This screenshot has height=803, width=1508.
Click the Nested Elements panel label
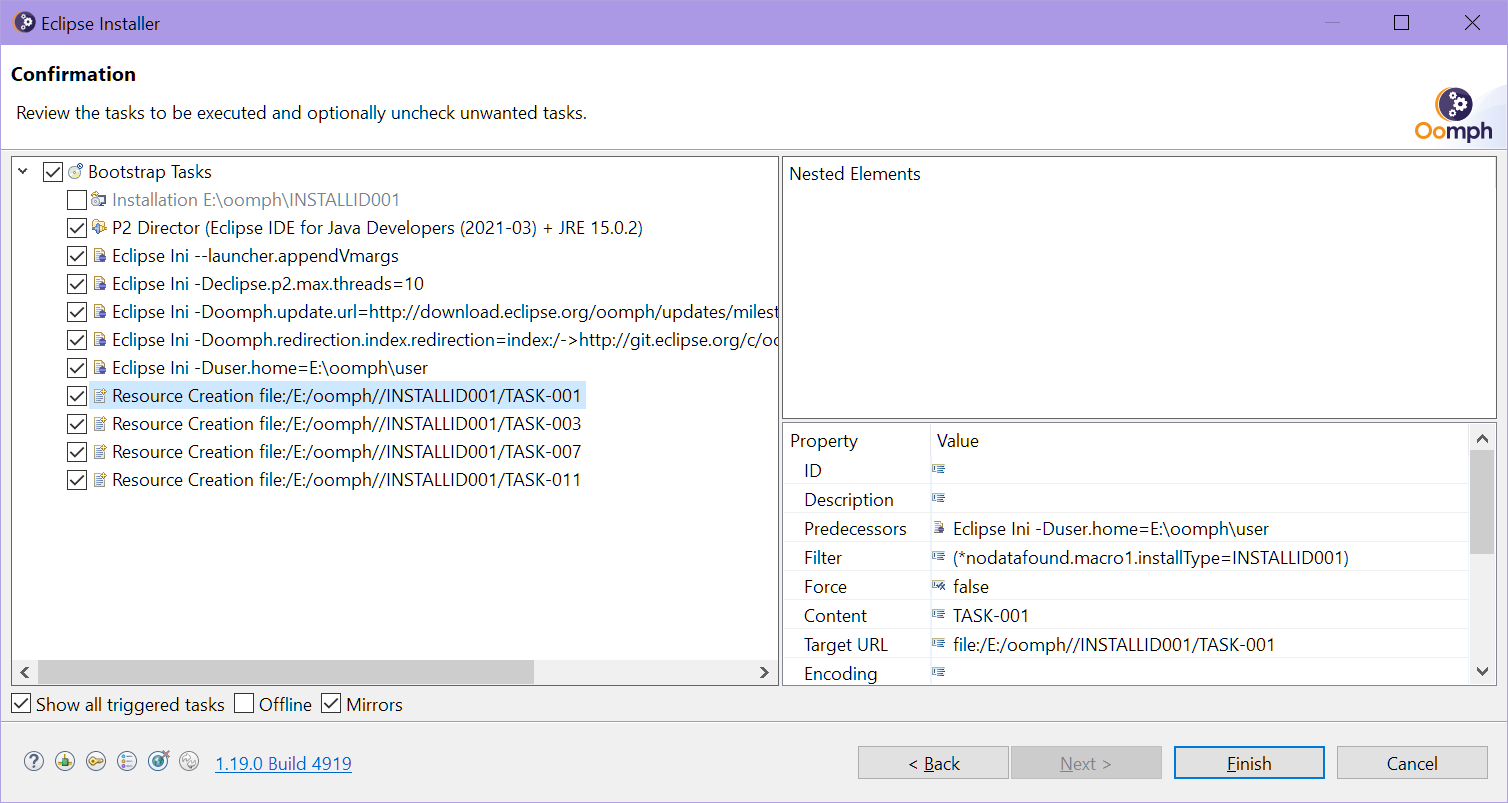click(855, 174)
